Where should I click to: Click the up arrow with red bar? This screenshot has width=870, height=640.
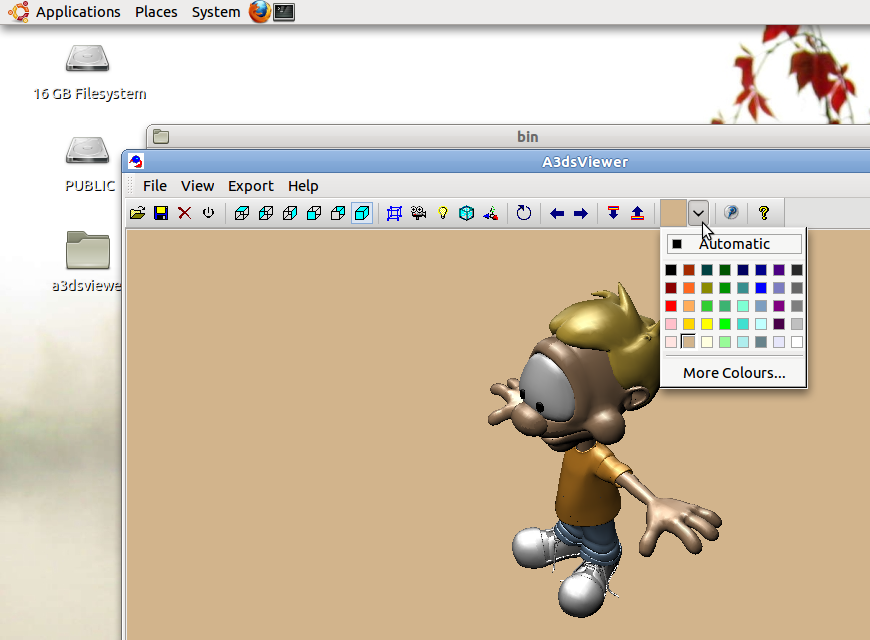(x=638, y=213)
